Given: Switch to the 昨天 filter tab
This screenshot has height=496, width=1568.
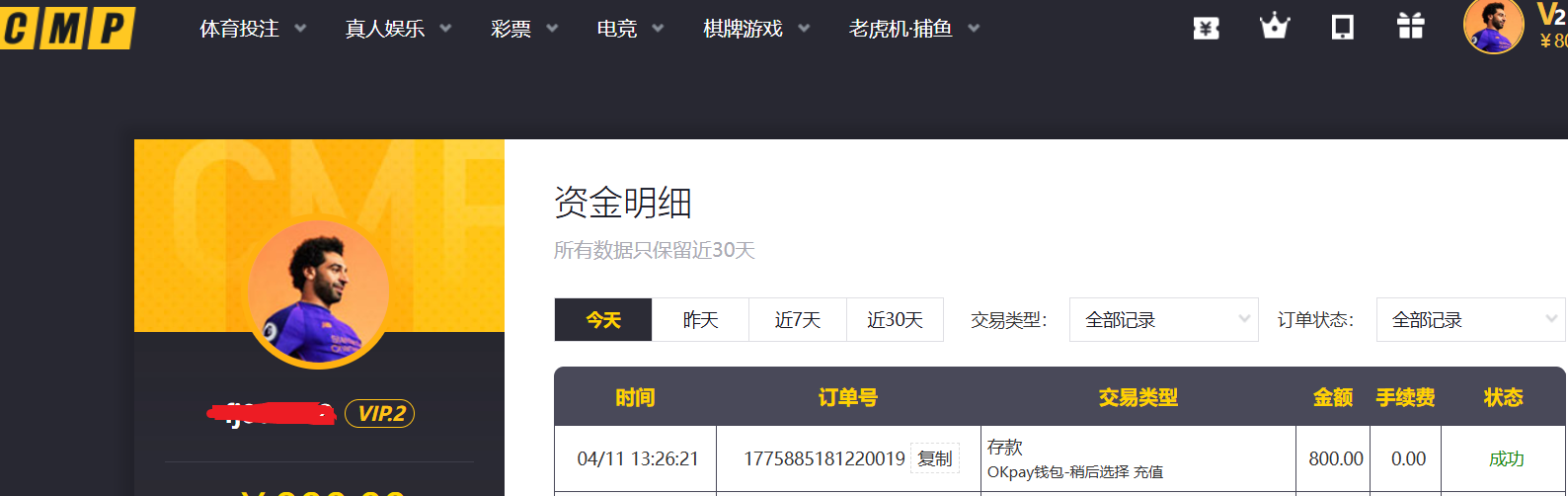Looking at the screenshot, I should click(x=700, y=320).
